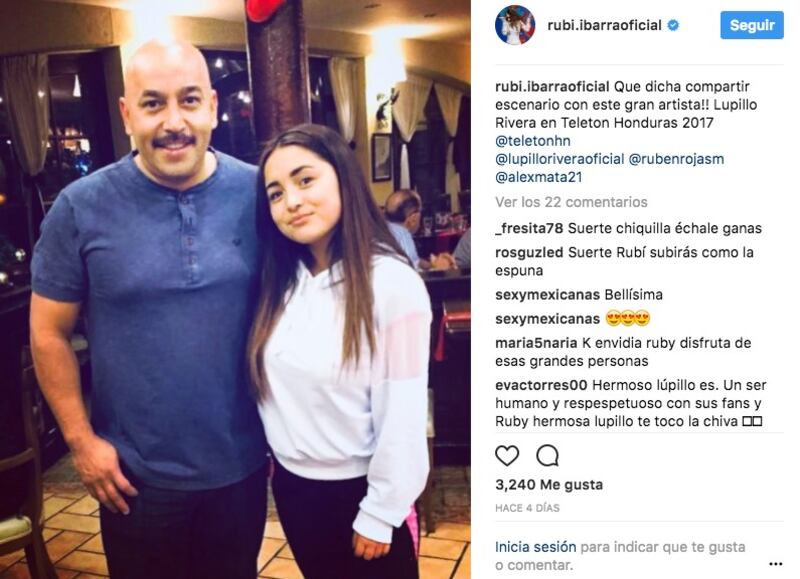This screenshot has height=579, width=800.
Task: Open the @alexmata21 mention
Action: point(538,178)
